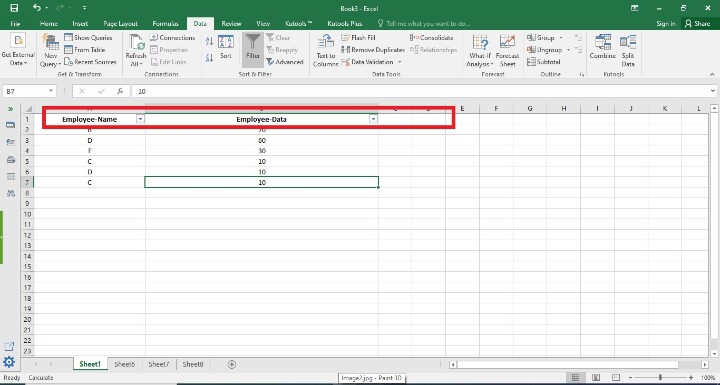Switch to Page Layout tab
Screen dimensions: 720x385
120,23
